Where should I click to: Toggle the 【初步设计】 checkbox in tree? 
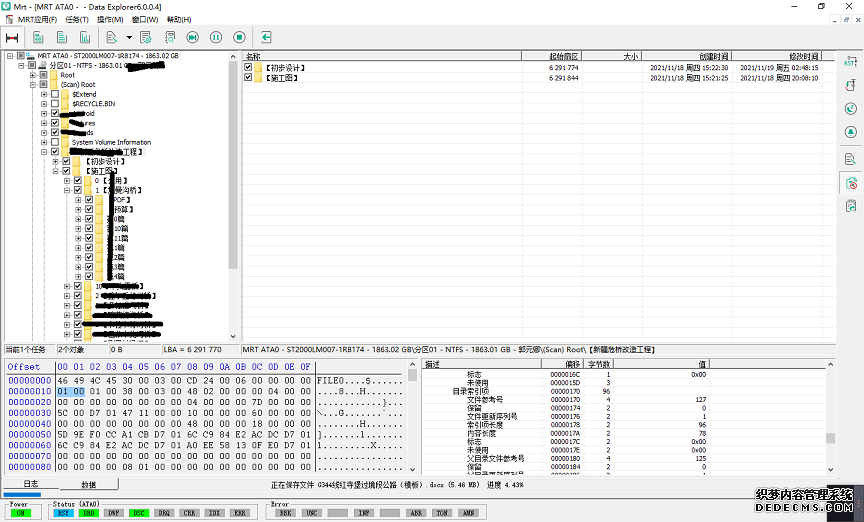[67, 162]
